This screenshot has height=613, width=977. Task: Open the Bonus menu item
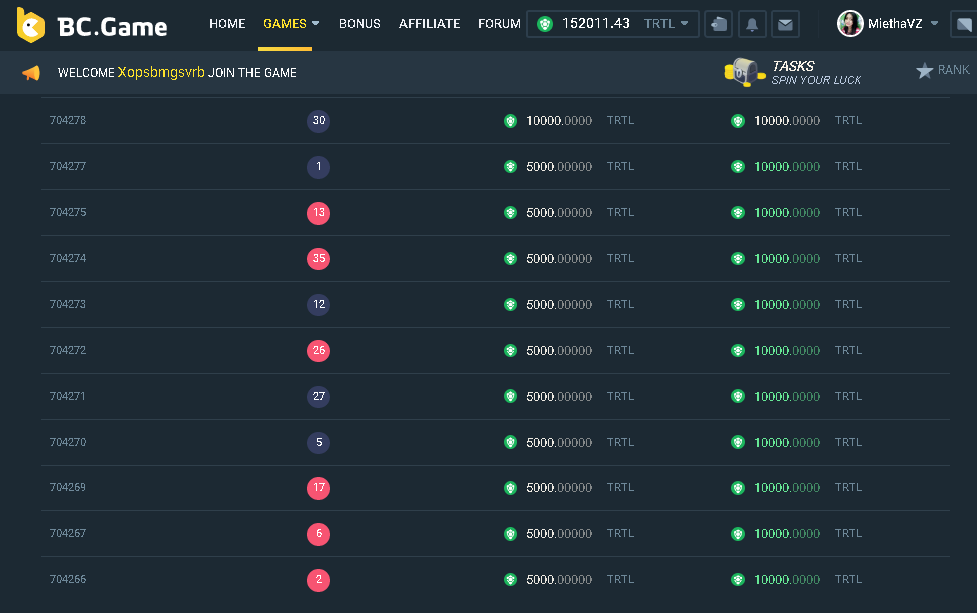tap(359, 24)
